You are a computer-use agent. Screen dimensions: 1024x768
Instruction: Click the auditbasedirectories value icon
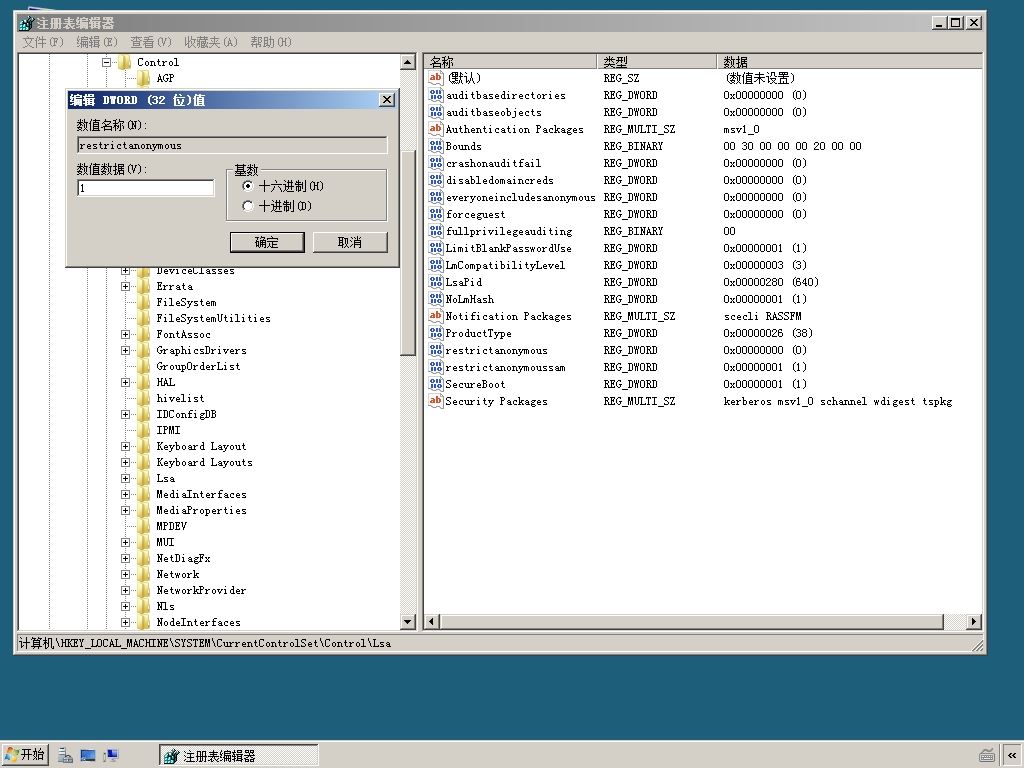coord(436,95)
